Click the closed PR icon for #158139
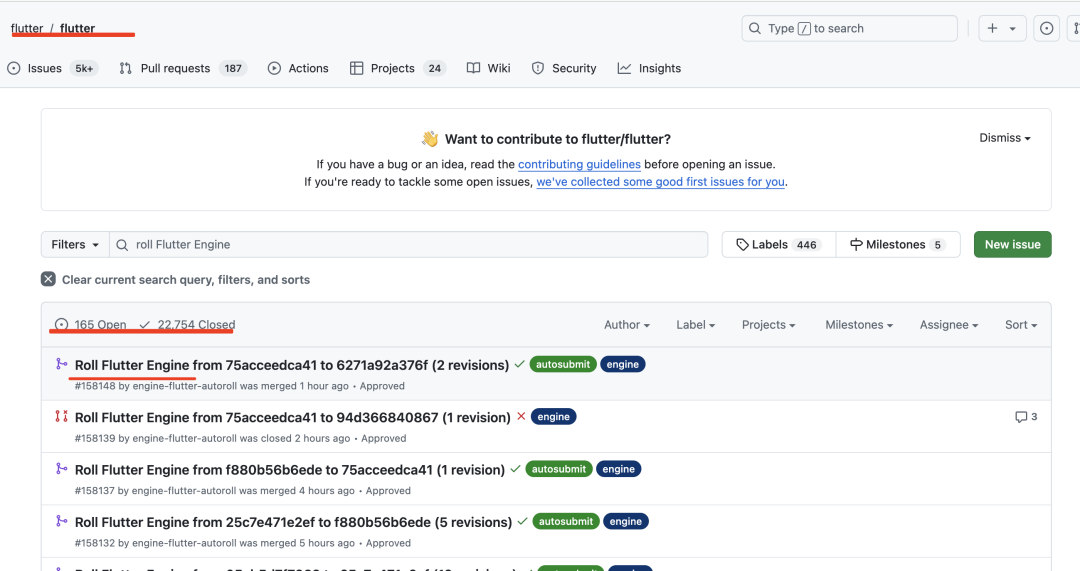1080x571 pixels. pos(61,416)
